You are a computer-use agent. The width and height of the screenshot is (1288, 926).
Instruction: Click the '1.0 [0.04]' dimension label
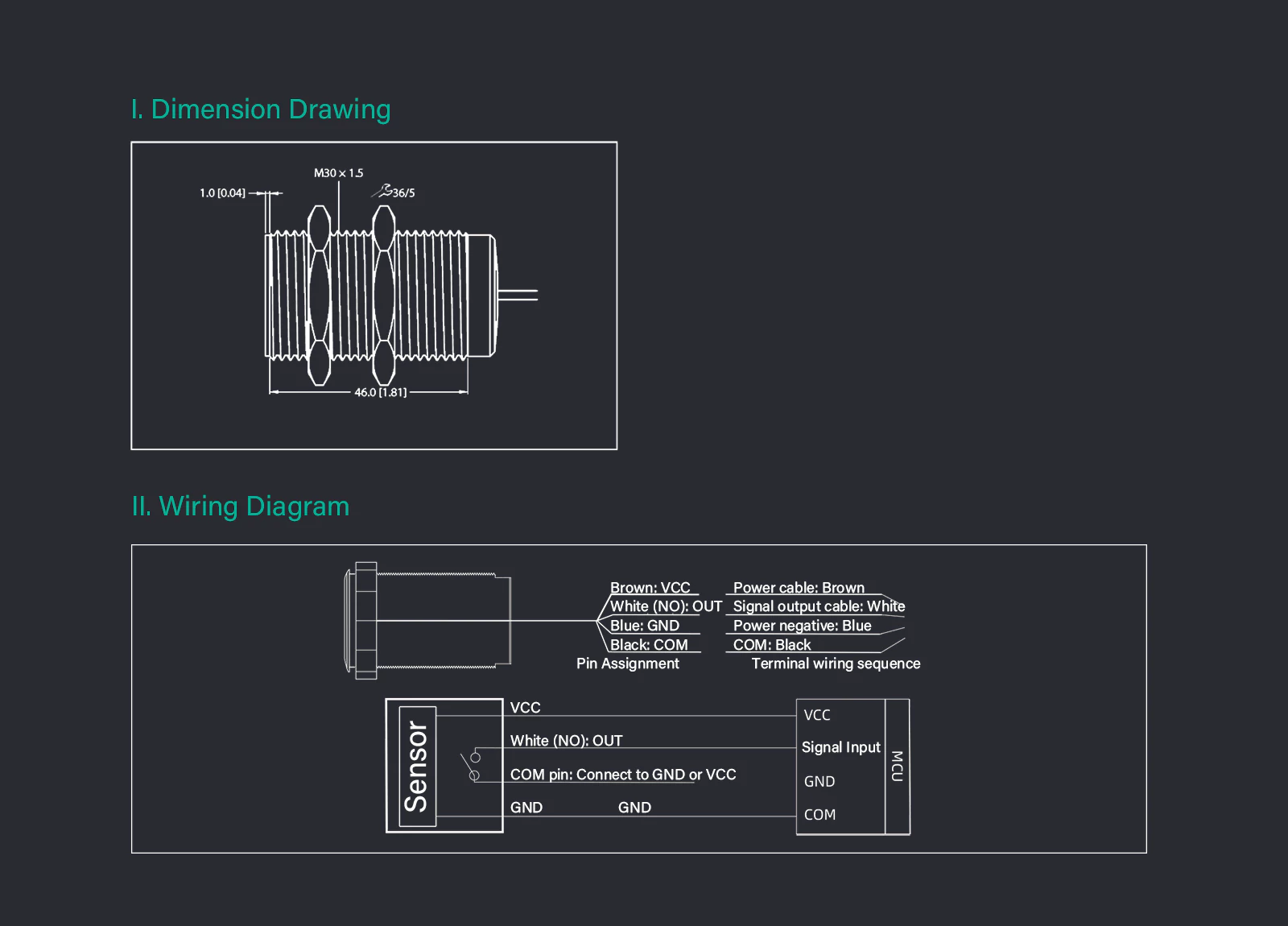coord(222,193)
